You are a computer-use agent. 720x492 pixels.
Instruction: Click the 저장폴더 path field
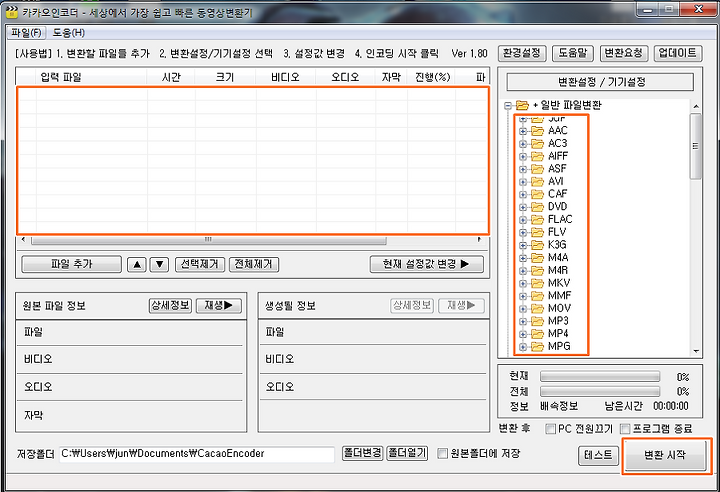(197, 454)
